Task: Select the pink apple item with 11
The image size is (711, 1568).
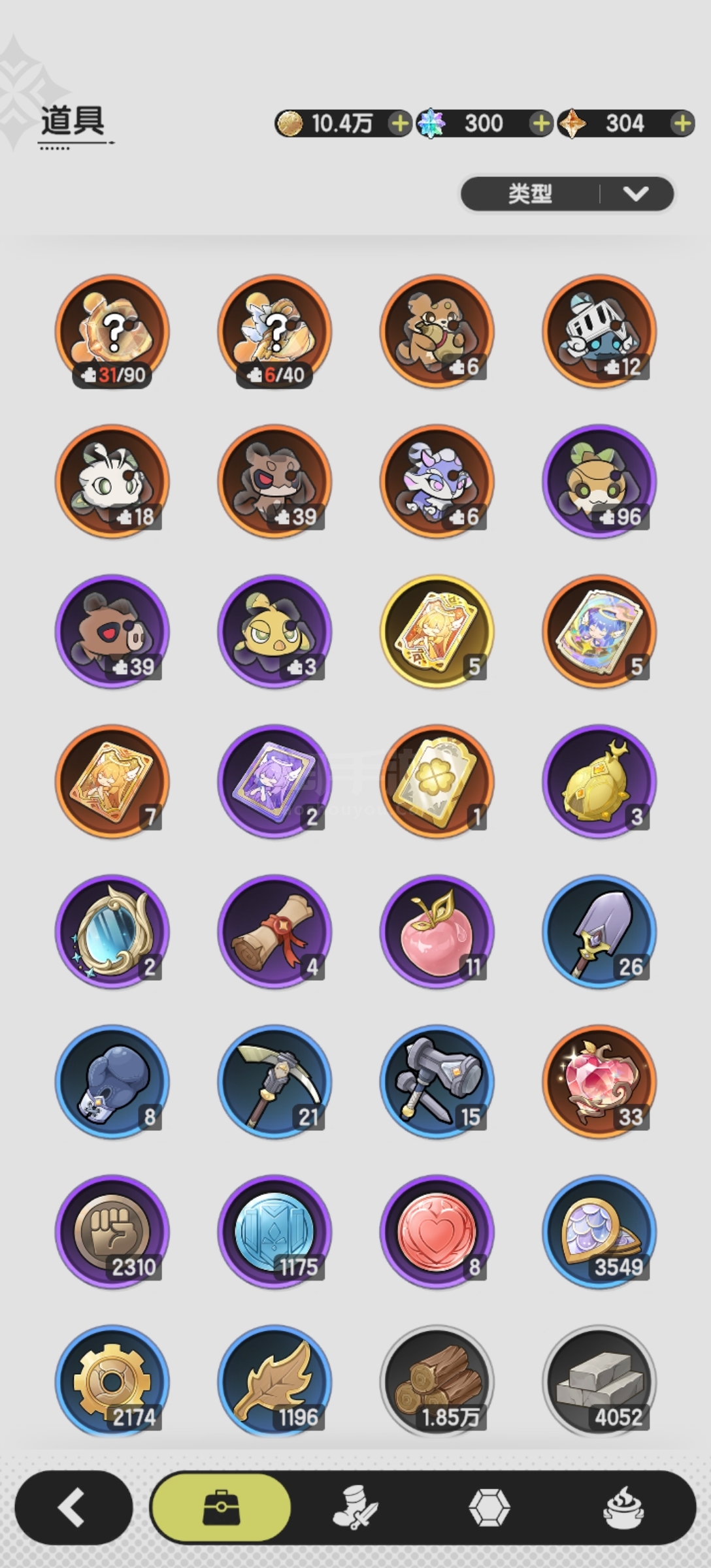Action: point(437,932)
